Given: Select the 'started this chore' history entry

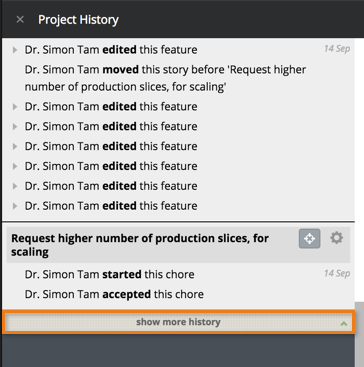Looking at the screenshot, I should coord(109,275).
